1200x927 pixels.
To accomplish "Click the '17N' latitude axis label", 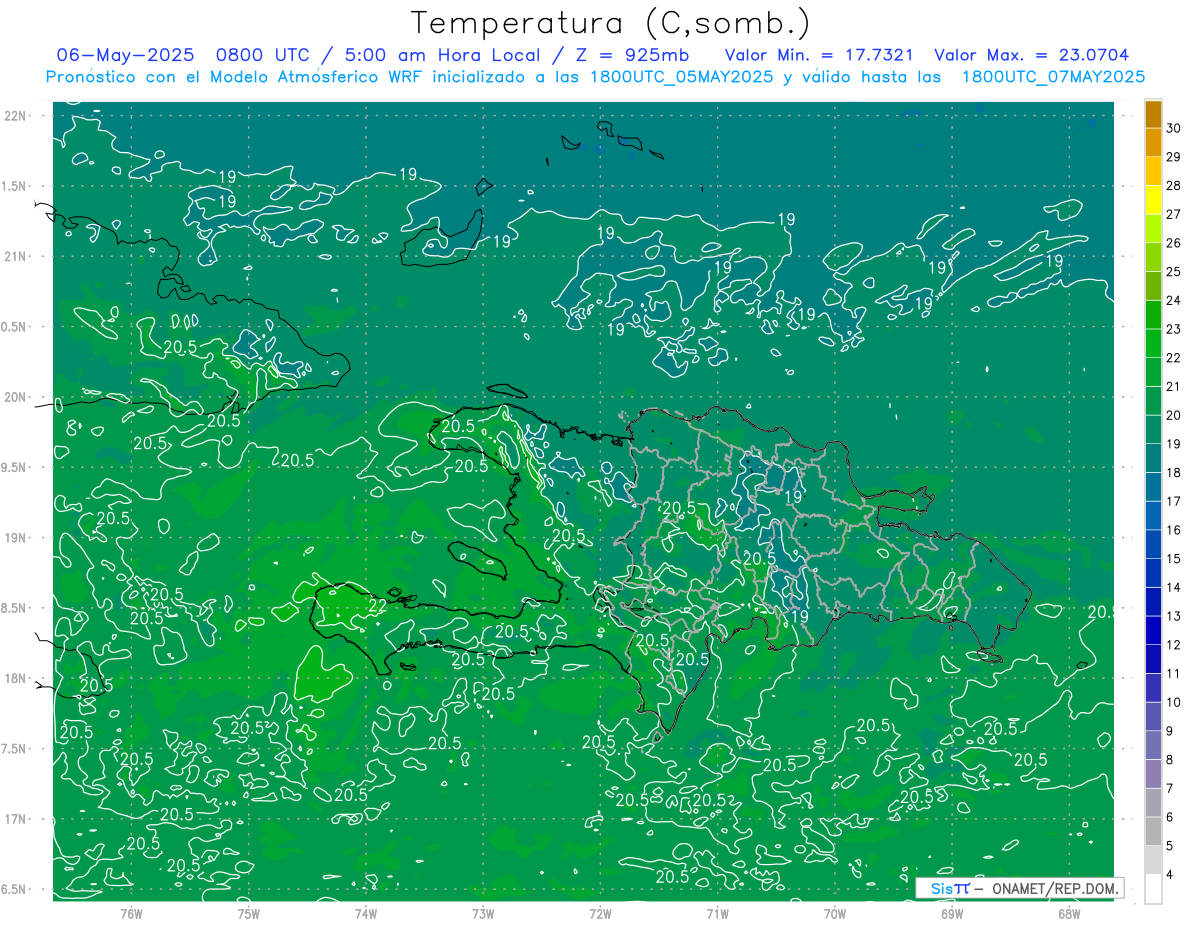I will (14, 819).
